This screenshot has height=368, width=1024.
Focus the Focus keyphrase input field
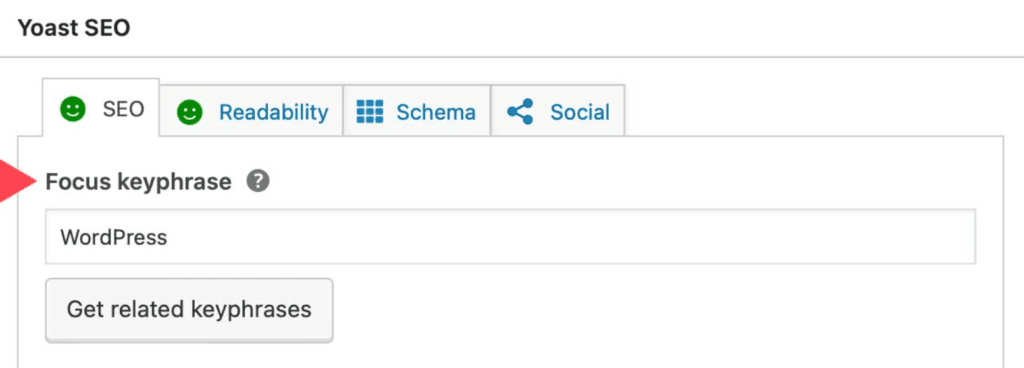pos(510,236)
